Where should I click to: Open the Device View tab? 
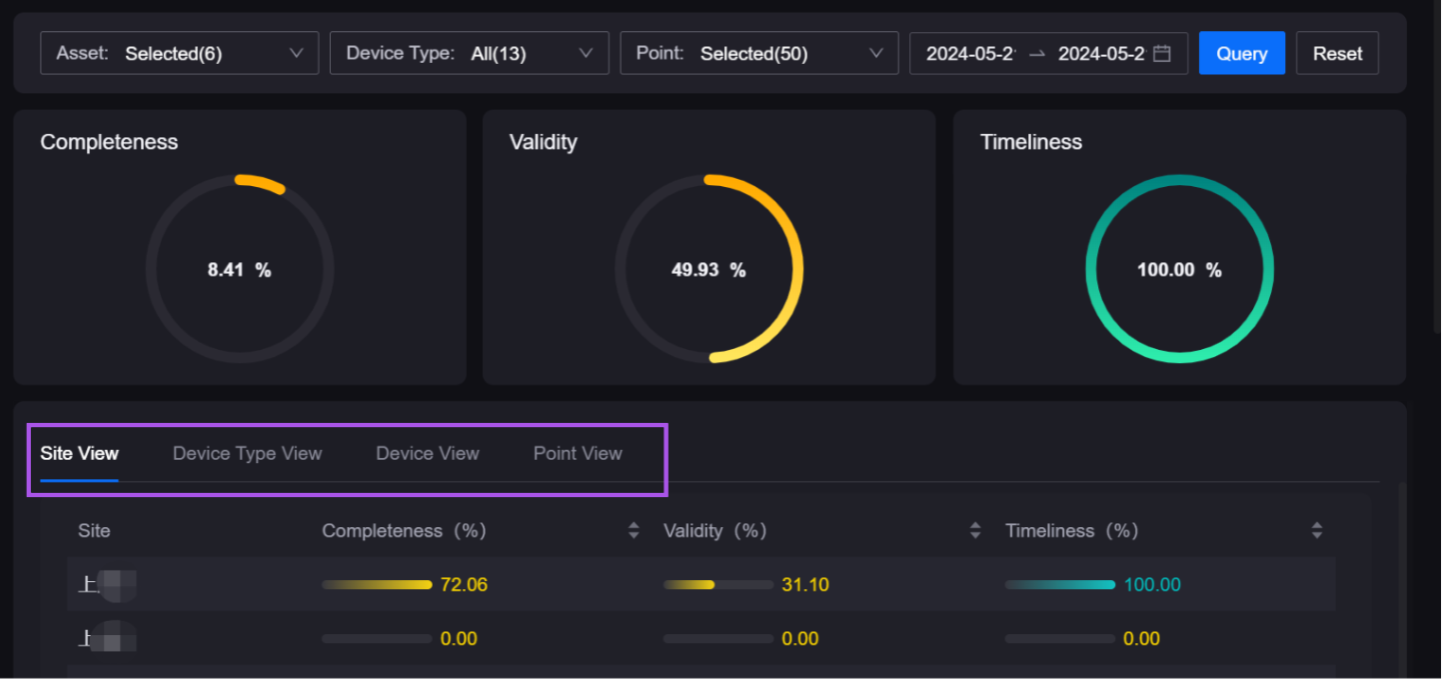click(x=427, y=454)
